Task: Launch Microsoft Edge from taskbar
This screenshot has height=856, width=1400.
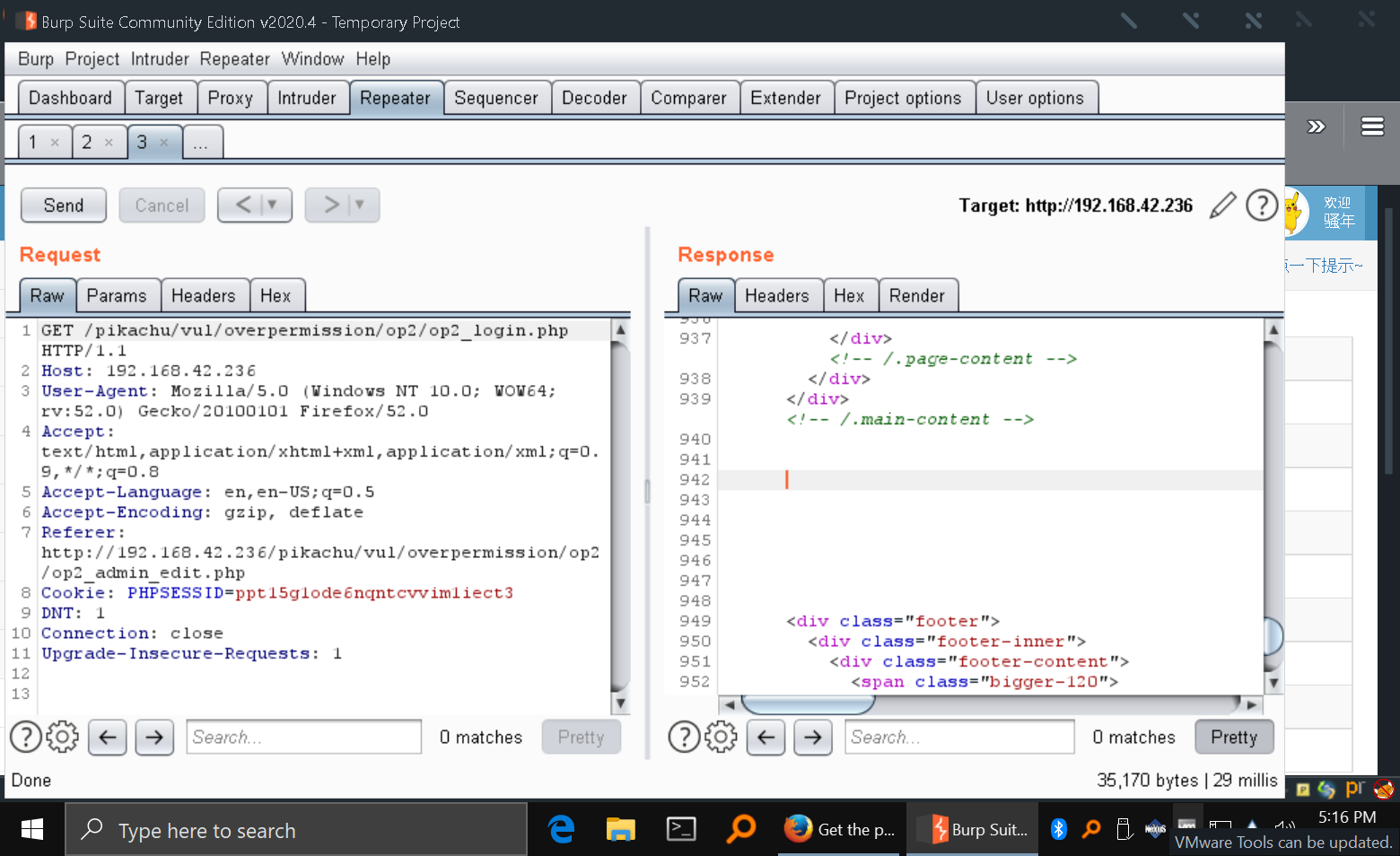Action: pyautogui.click(x=562, y=830)
